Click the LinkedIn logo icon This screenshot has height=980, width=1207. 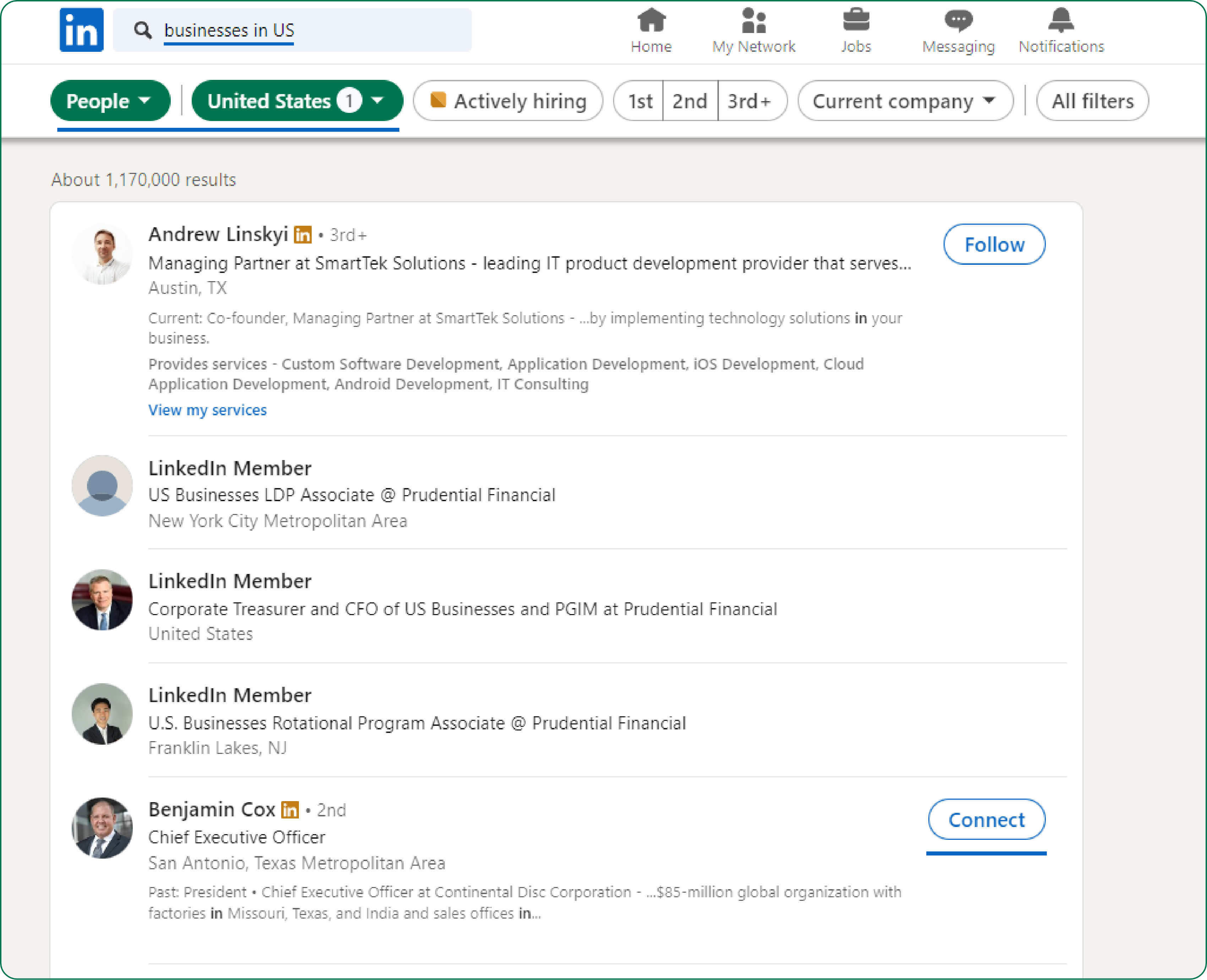pyautogui.click(x=81, y=30)
